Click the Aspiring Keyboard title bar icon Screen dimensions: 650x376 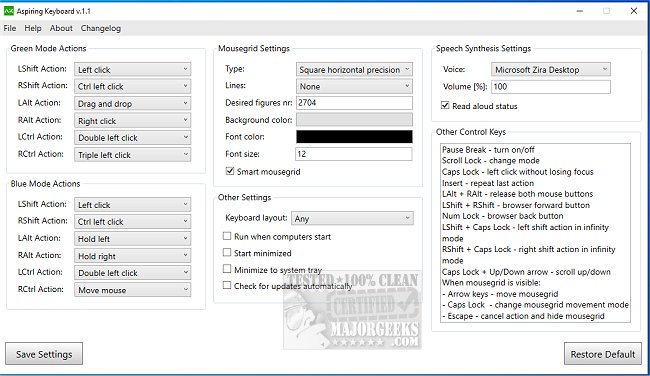pos(8,11)
